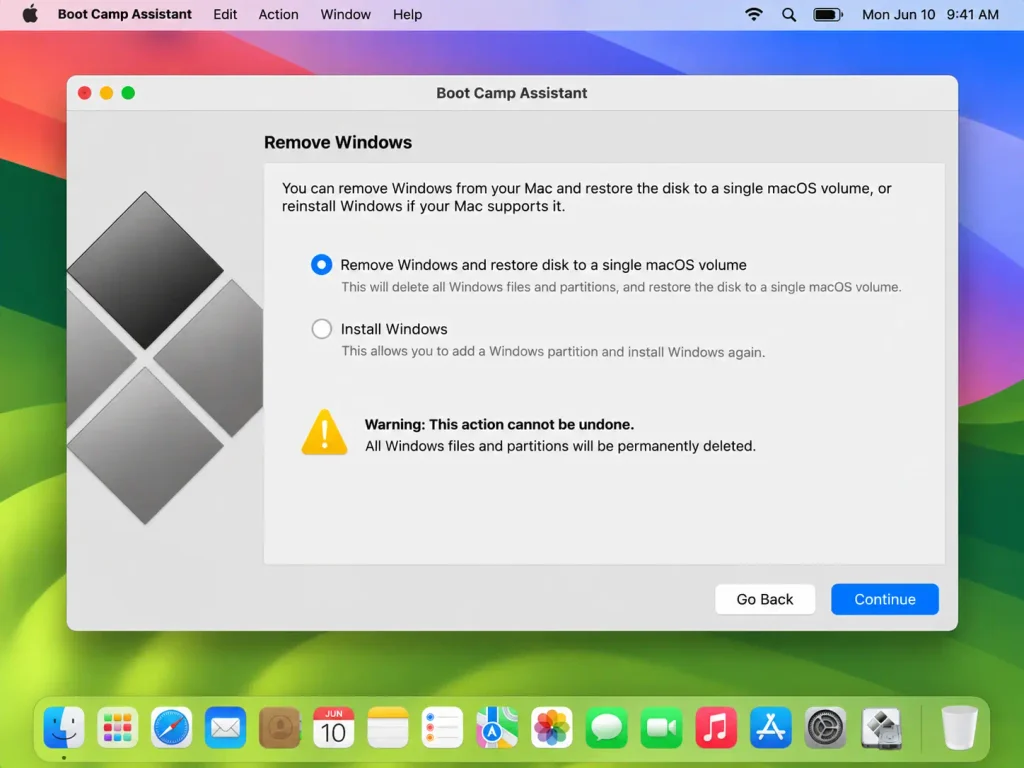Click the 'You can remove Windows from your Mac' paragraph
Screen dimensions: 1024x768
click(x=586, y=197)
